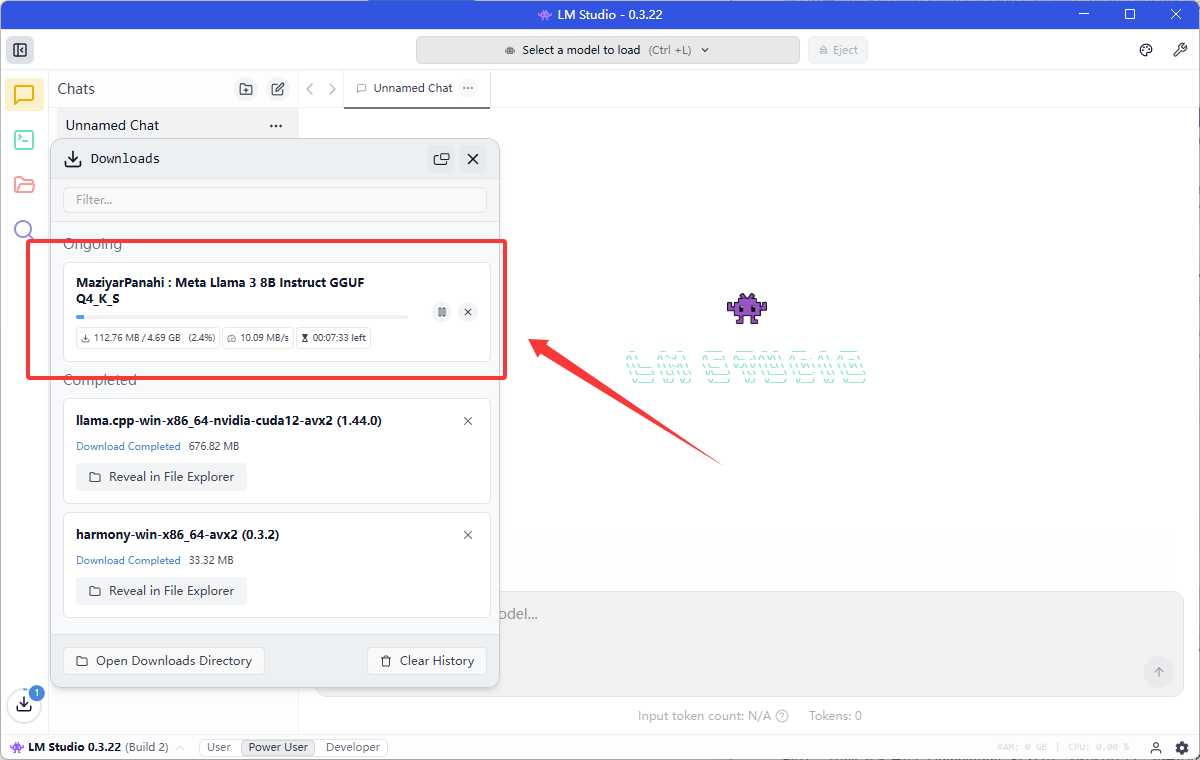The height and width of the screenshot is (760, 1200).
Task: Open app settings gear in status bar
Action: point(1182,748)
